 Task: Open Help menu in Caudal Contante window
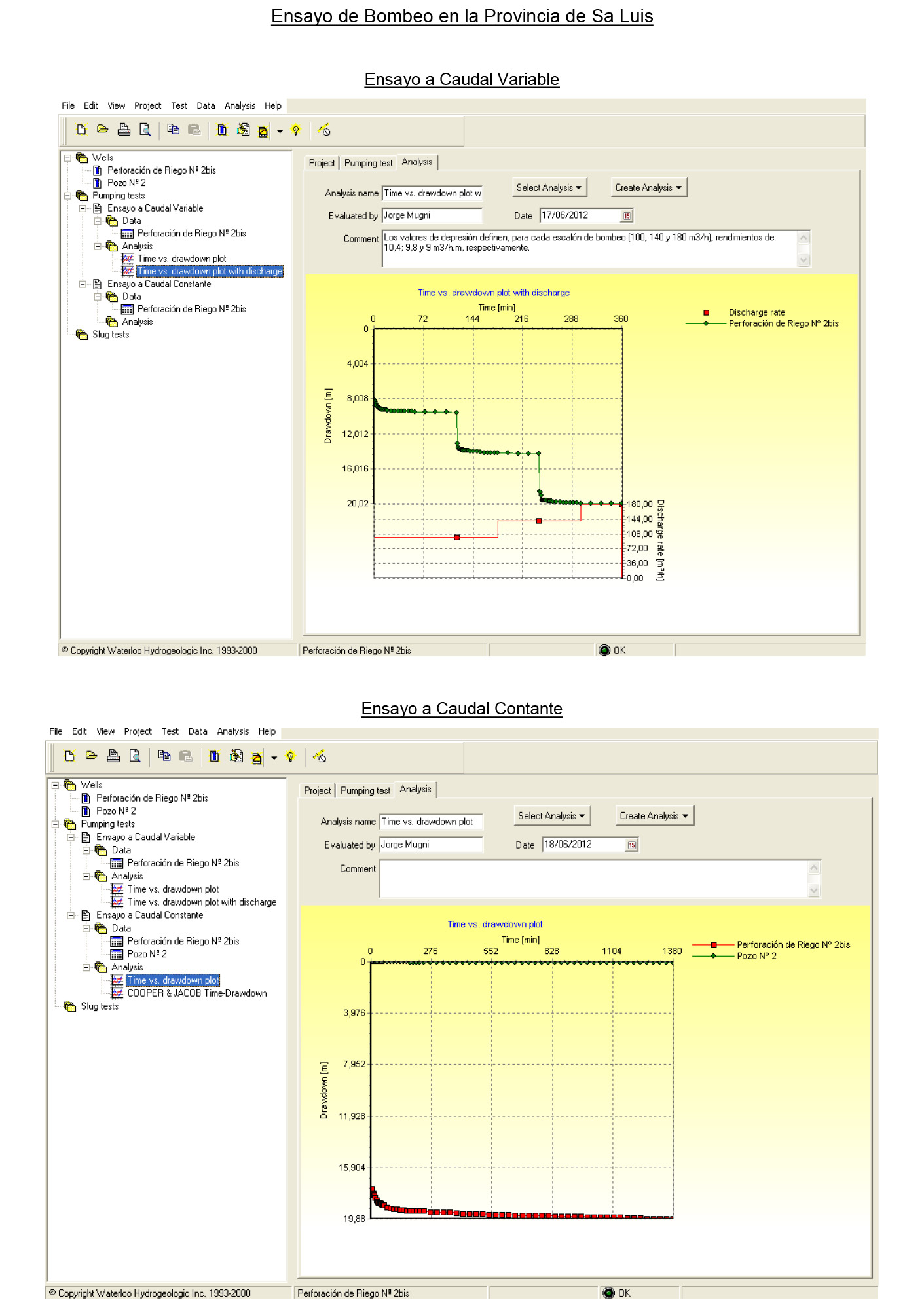(x=267, y=732)
